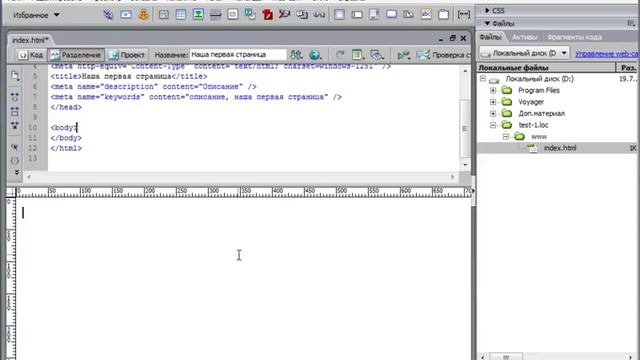Preview the page in browser via globe icon
The height and width of the screenshot is (360, 640).
pos(315,55)
